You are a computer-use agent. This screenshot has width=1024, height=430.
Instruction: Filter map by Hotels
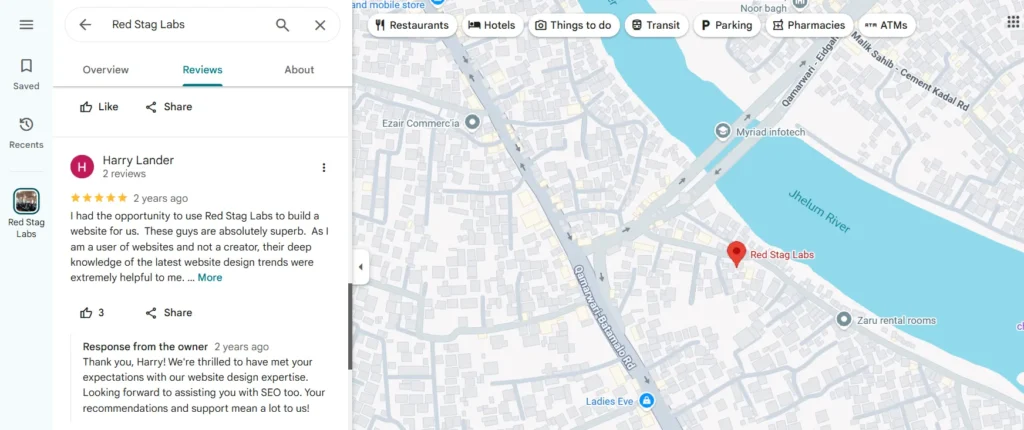(492, 25)
